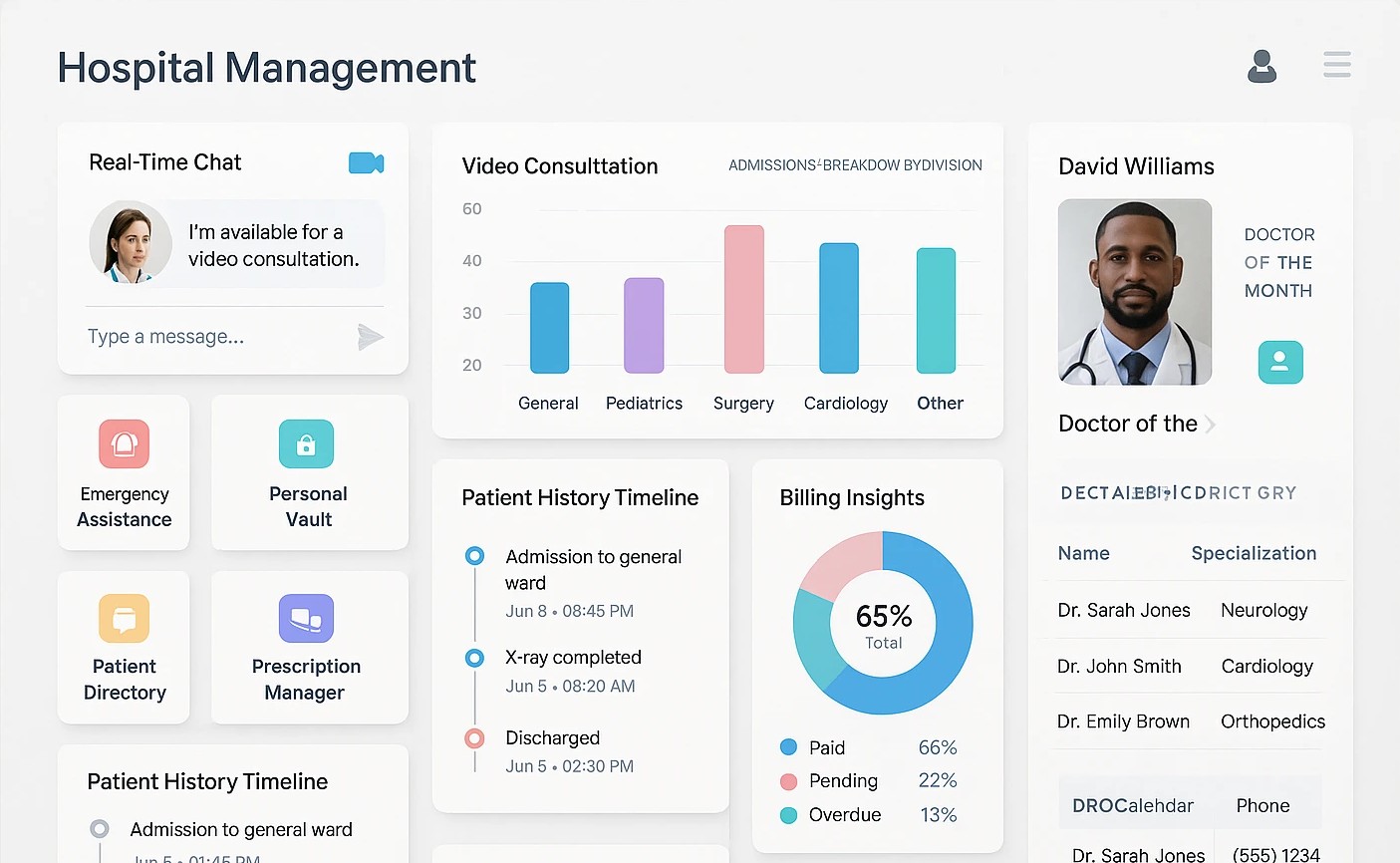
Task: Click the send message arrow icon
Action: coord(370,337)
